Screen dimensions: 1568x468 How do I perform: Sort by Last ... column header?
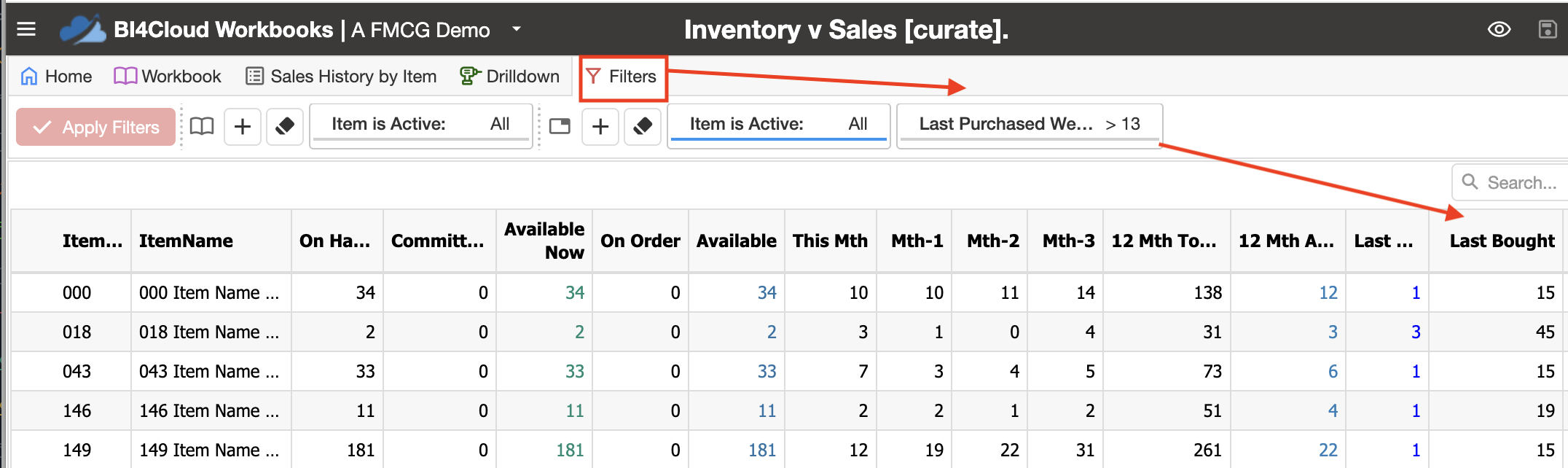coord(1387,241)
